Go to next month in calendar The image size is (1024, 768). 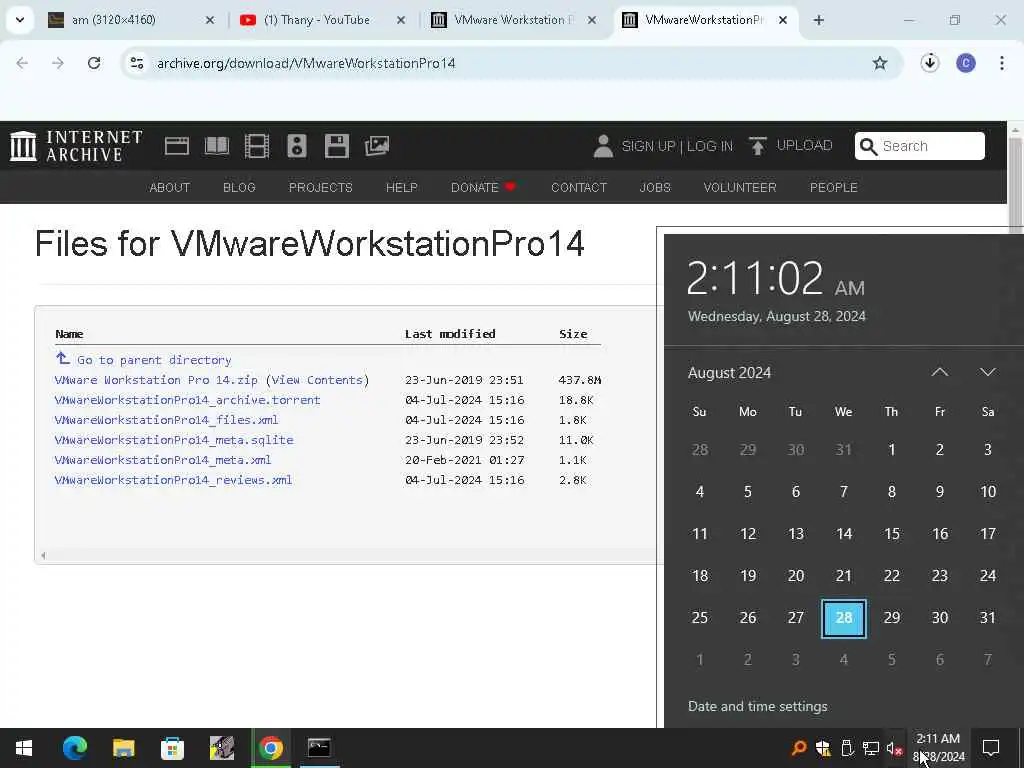[x=987, y=372]
